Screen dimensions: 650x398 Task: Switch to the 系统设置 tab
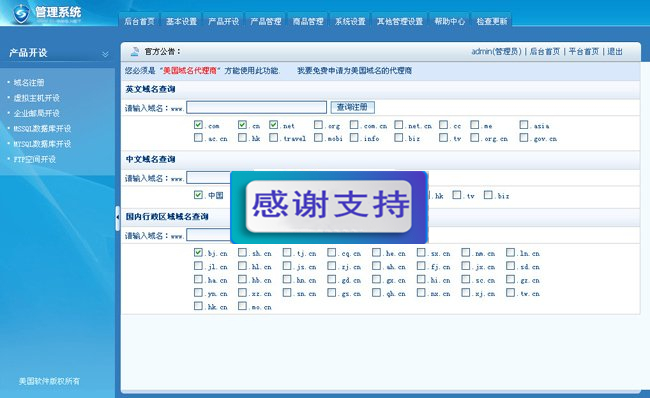pos(350,21)
